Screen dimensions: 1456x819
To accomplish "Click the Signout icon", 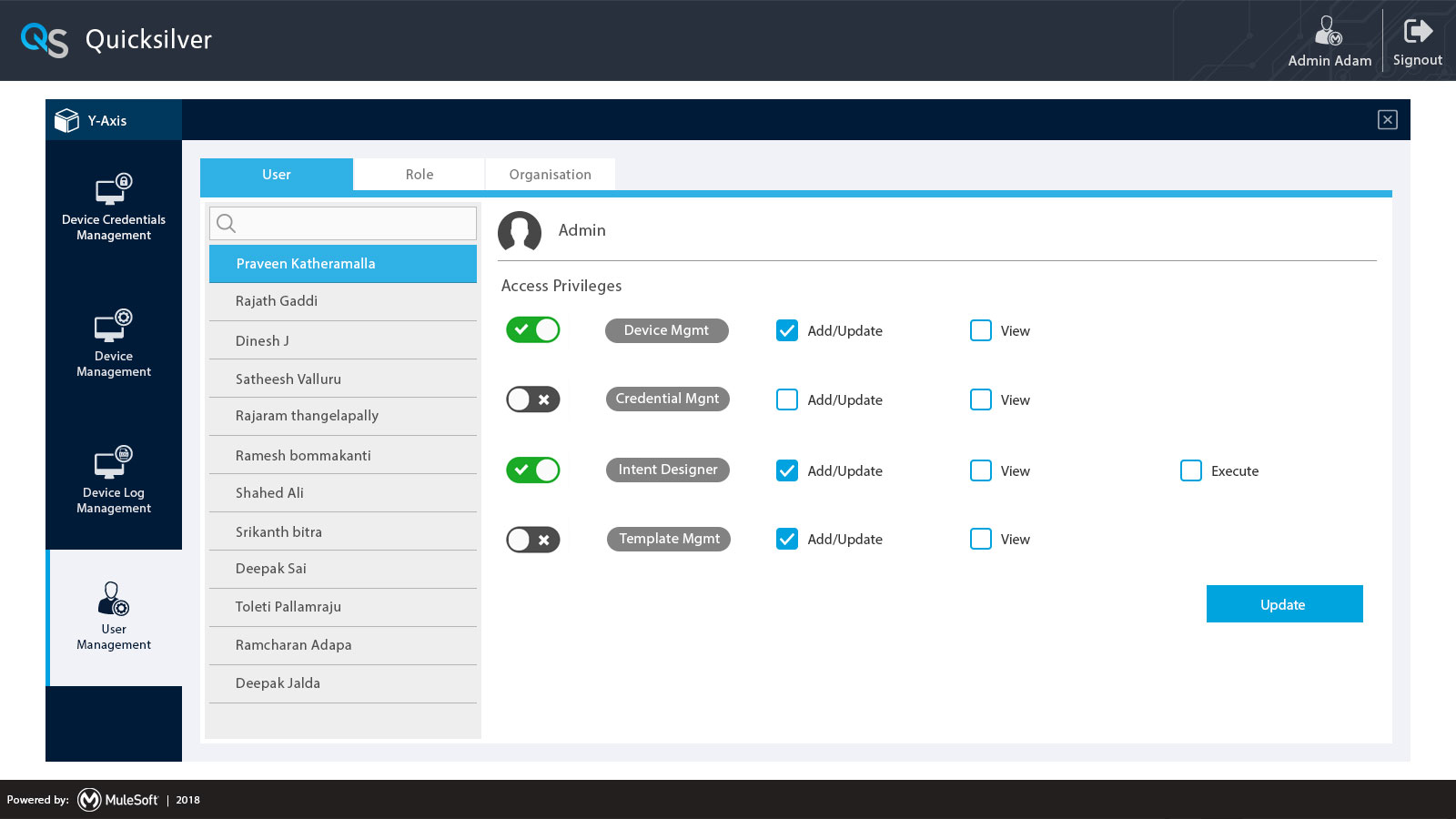I will (x=1417, y=32).
